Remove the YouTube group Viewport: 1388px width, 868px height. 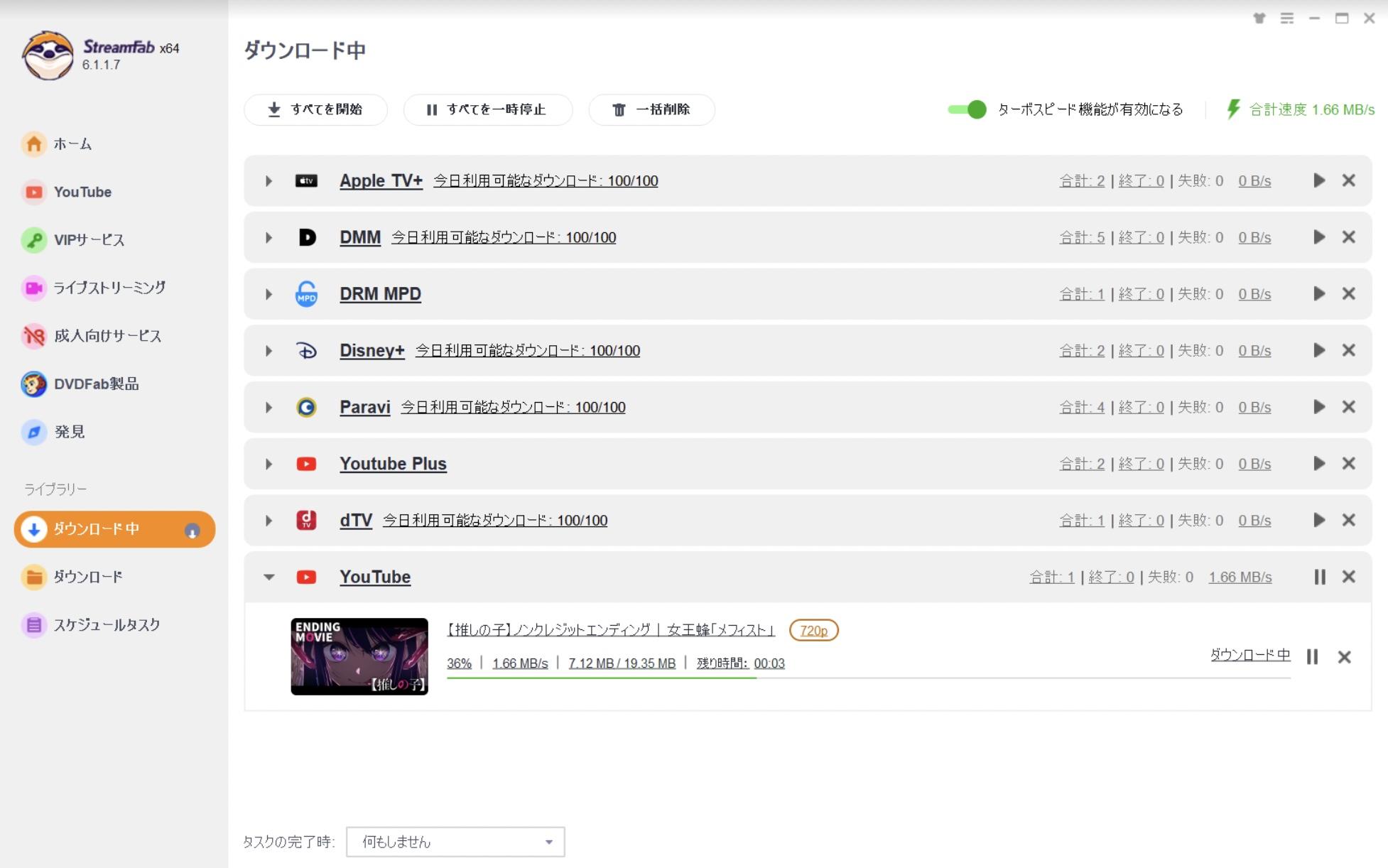coord(1348,577)
